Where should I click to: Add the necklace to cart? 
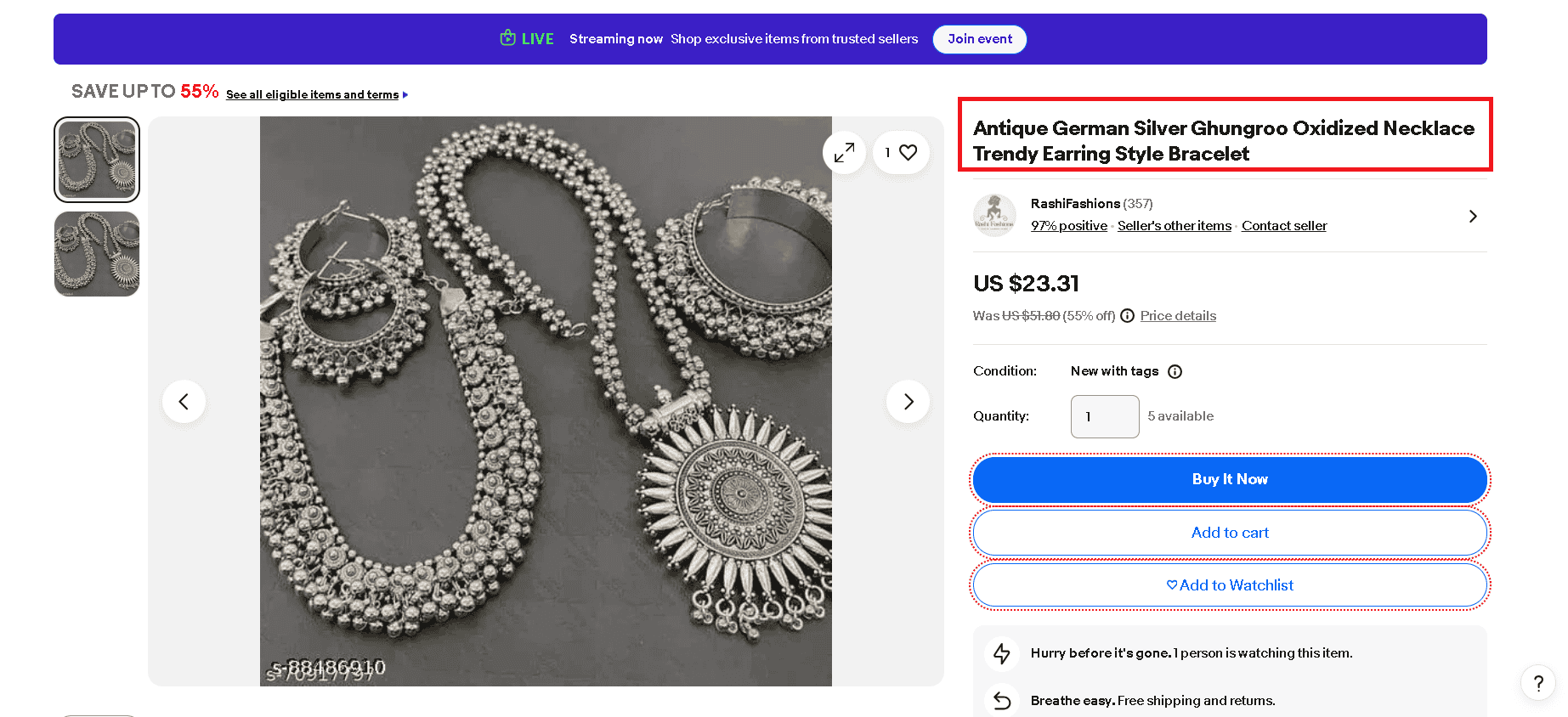coord(1229,533)
